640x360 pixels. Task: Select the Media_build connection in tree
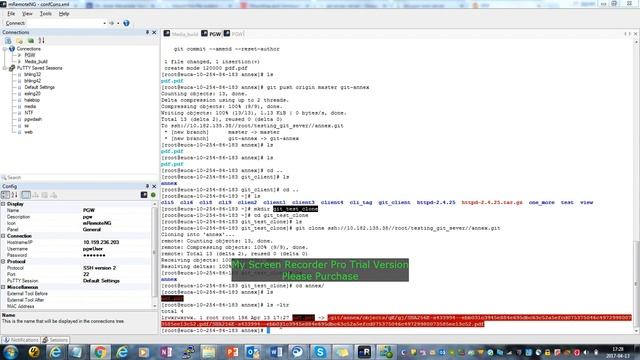(36, 62)
